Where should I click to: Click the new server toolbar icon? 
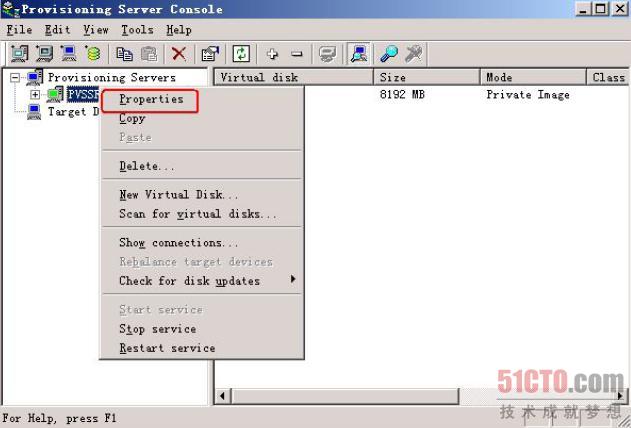point(19,54)
